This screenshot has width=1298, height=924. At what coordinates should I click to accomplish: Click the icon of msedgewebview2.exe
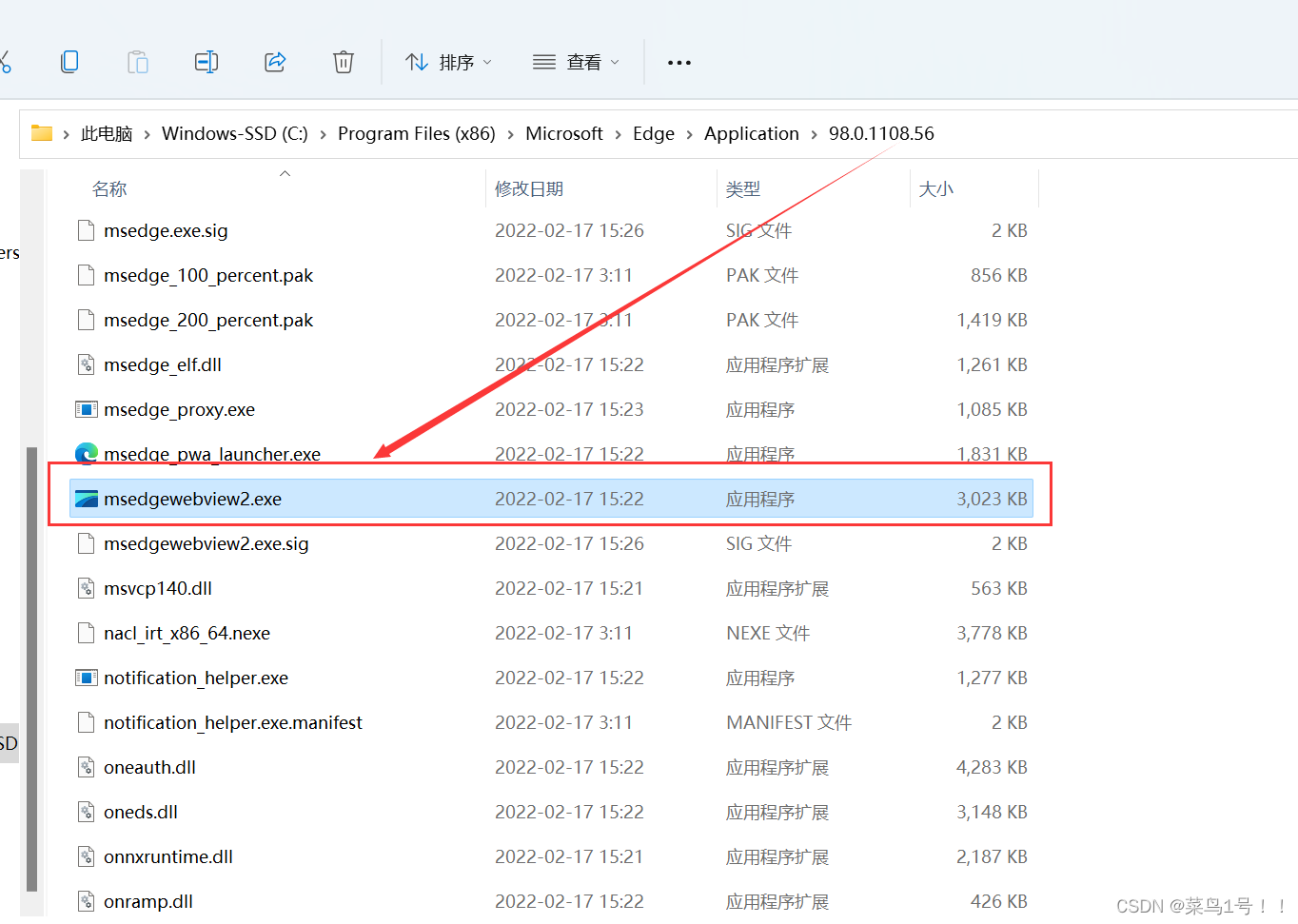coord(87,499)
